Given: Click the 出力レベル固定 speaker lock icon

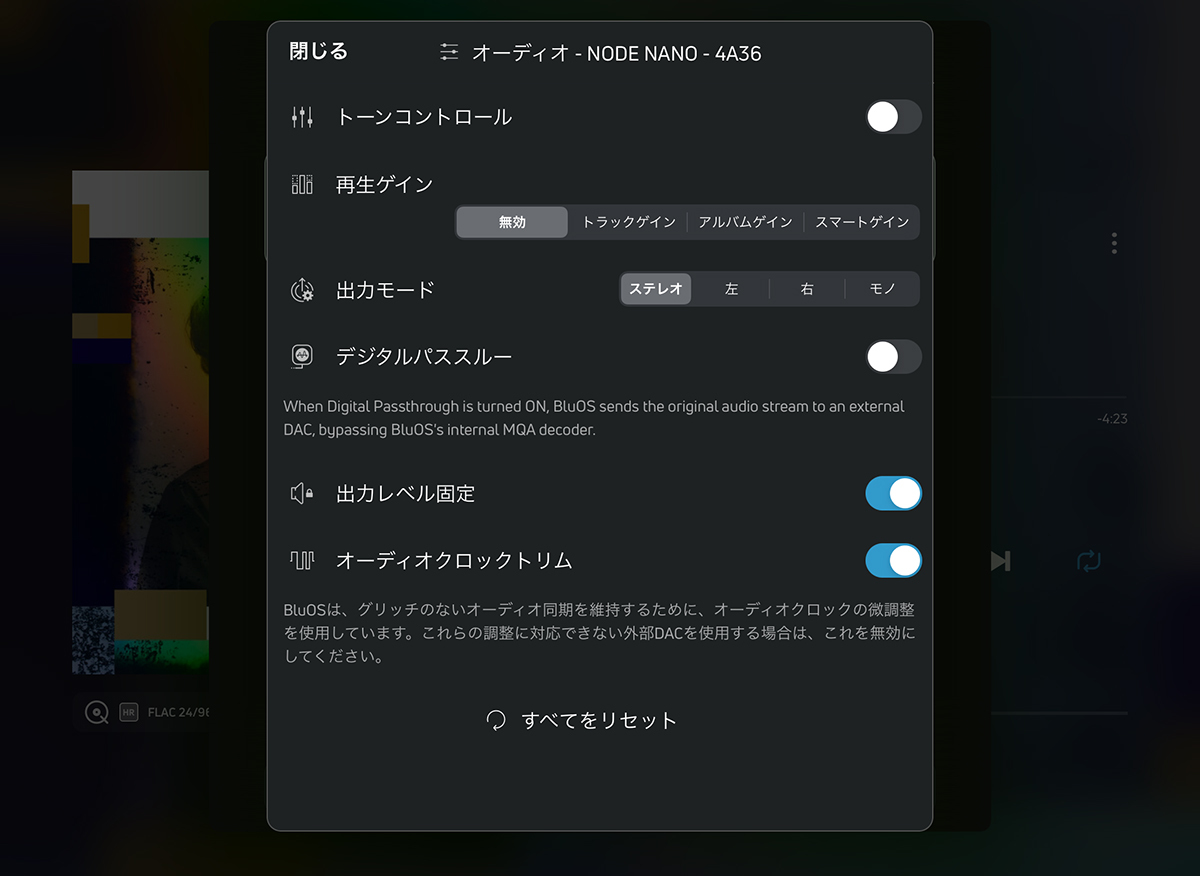Looking at the screenshot, I should [302, 493].
